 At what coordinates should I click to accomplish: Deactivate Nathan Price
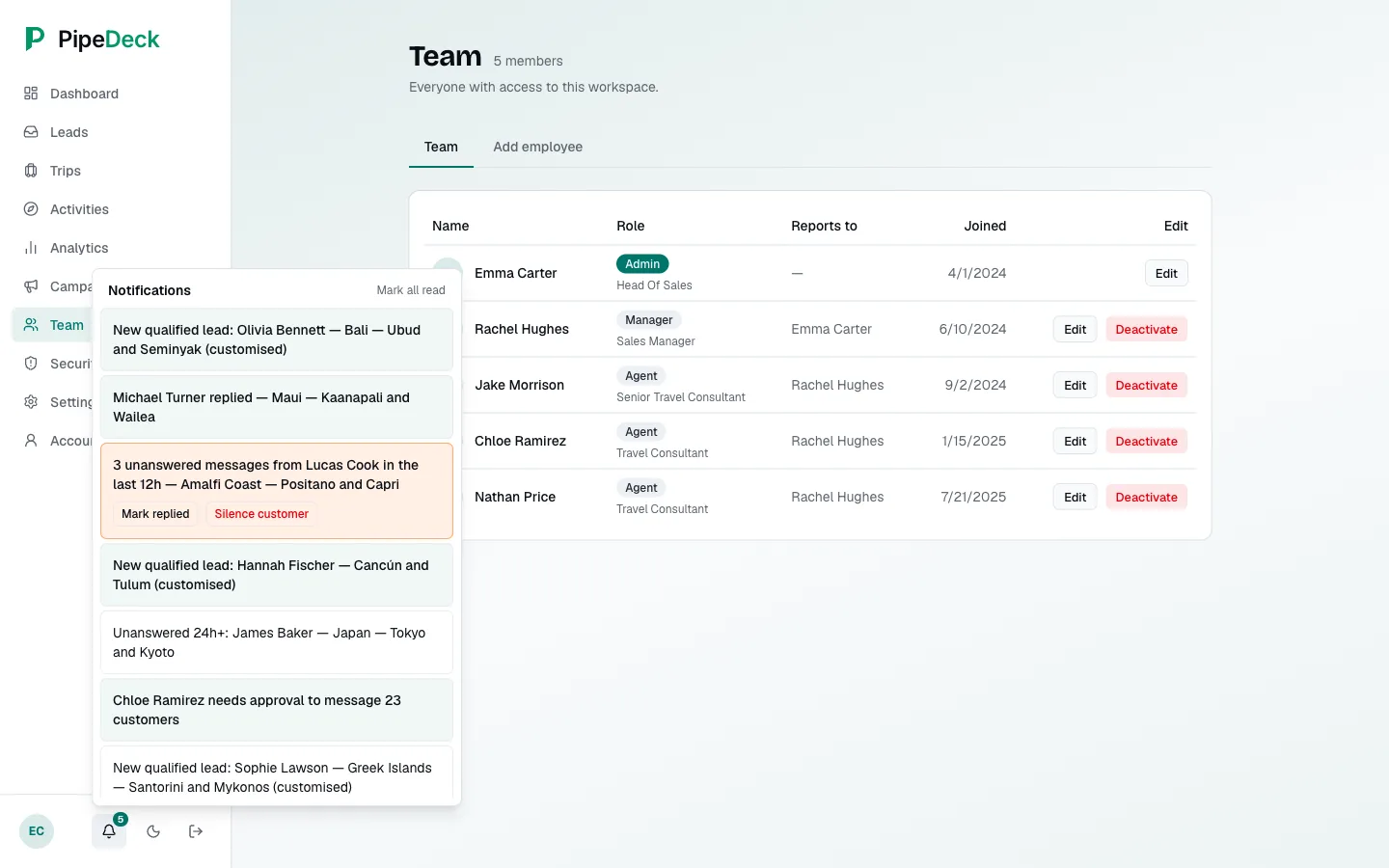tap(1147, 497)
